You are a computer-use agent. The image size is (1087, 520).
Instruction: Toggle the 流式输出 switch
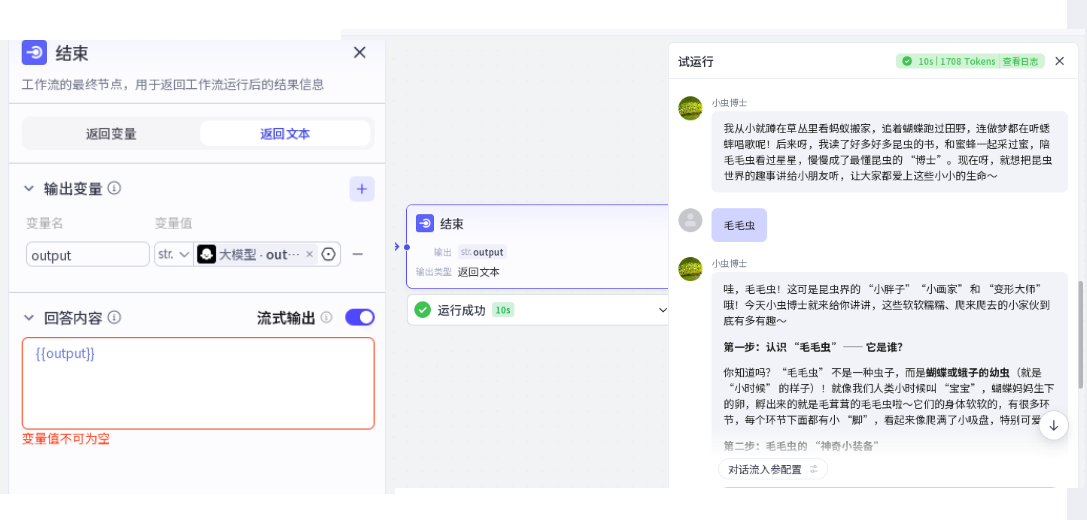360,317
